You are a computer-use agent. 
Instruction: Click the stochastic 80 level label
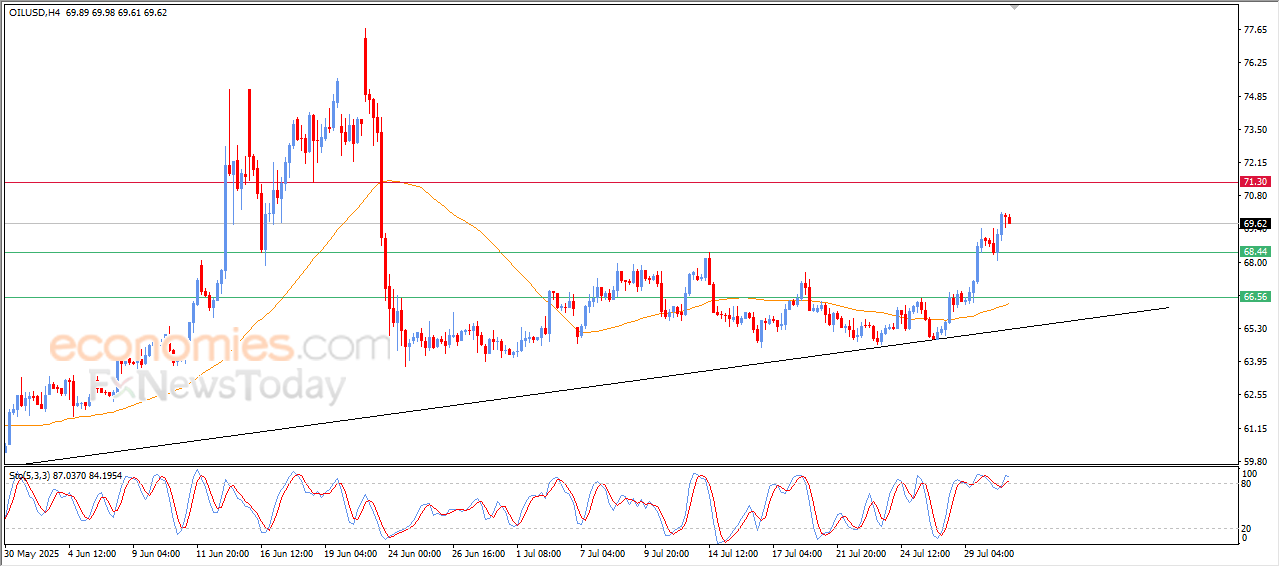tap(1246, 484)
